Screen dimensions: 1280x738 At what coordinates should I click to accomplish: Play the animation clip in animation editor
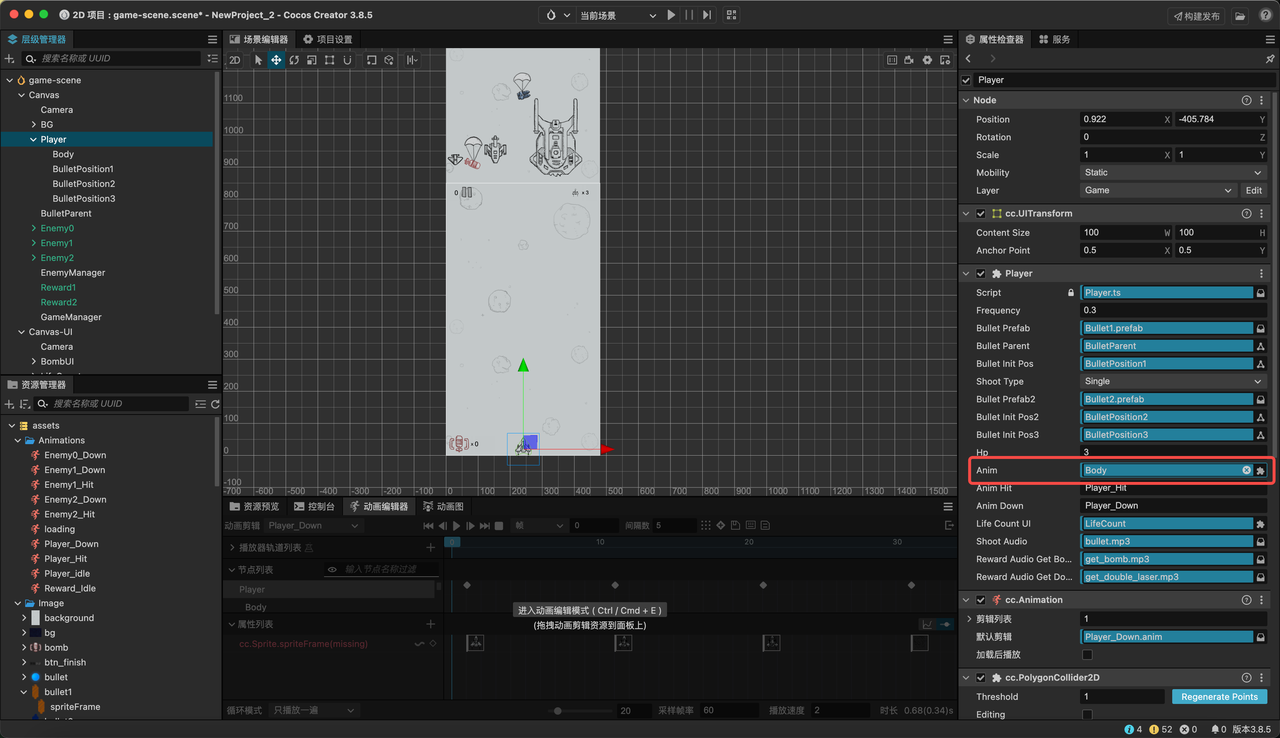pos(457,525)
